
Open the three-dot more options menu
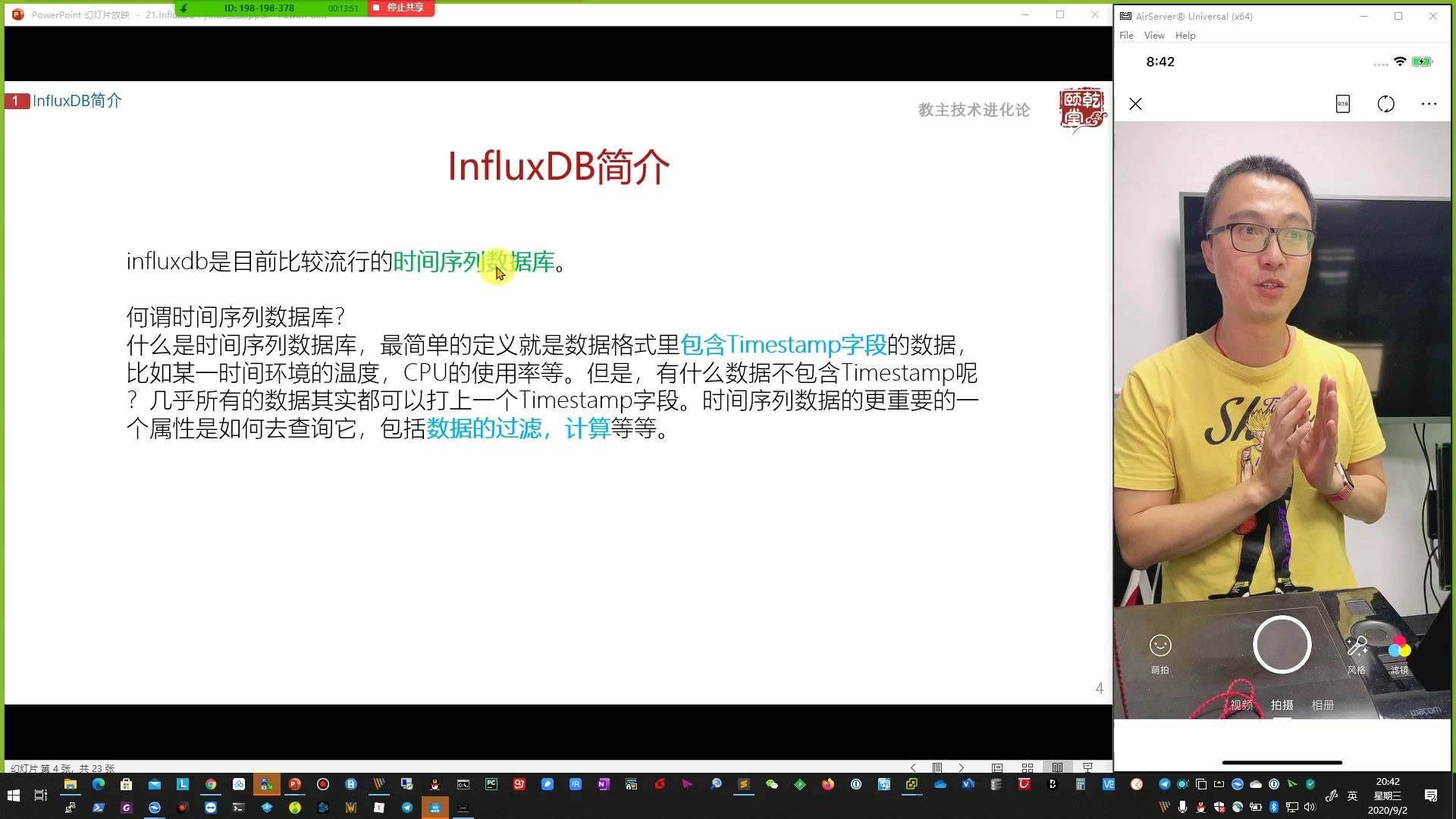click(1429, 104)
